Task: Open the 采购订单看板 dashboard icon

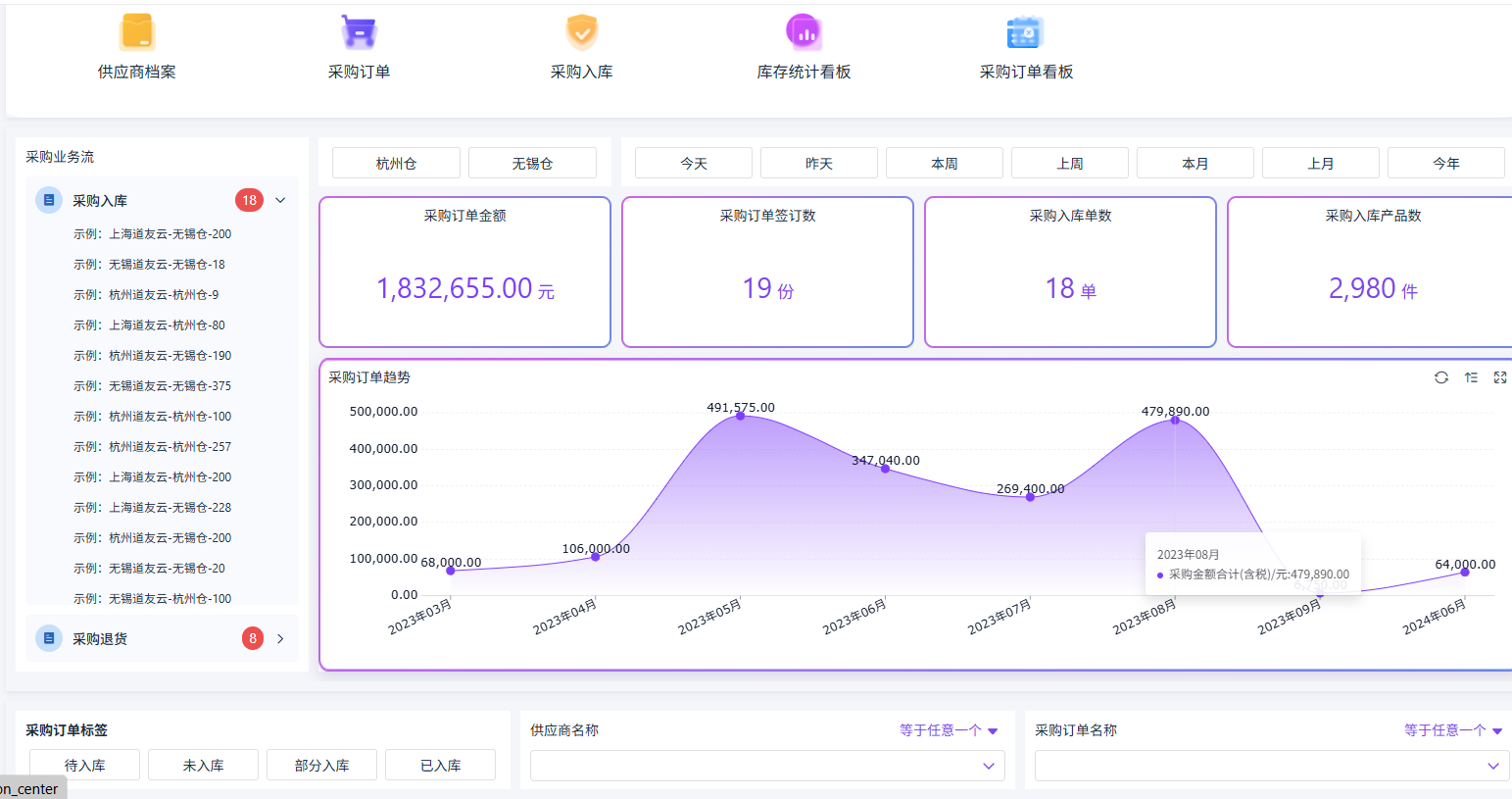Action: [1025, 30]
